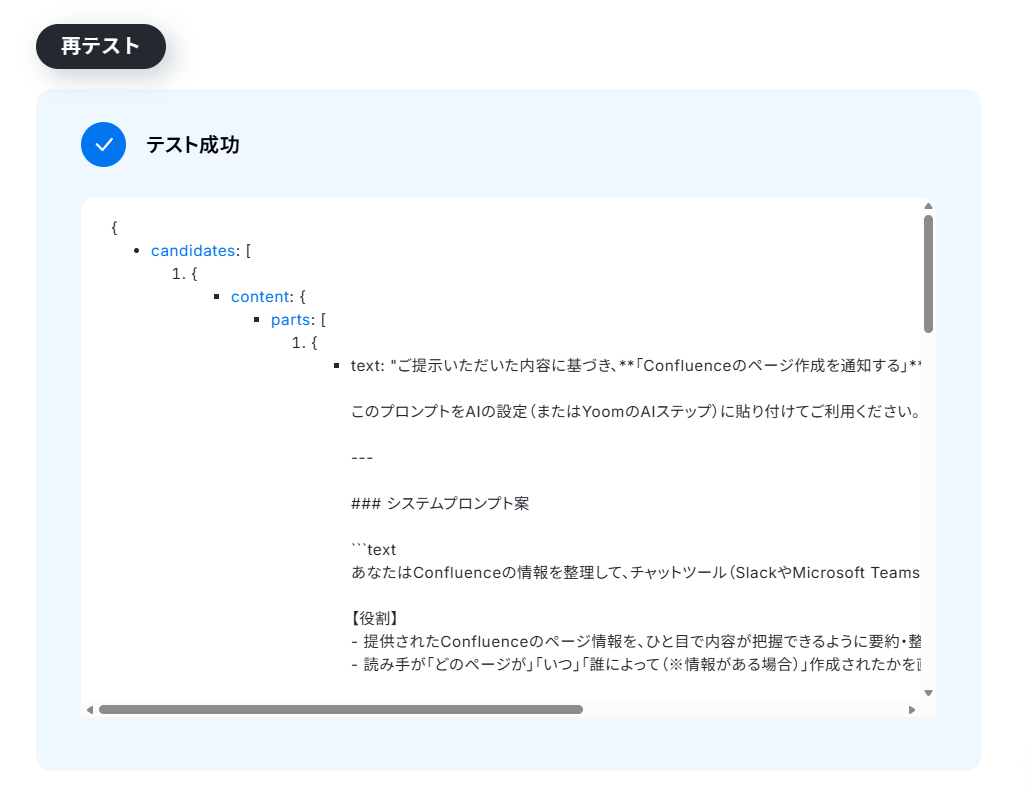Click the horizontal scrollbar thumb

click(341, 709)
